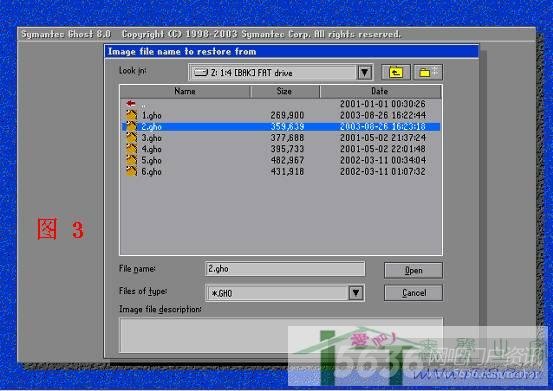Click the Image file description box
This screenshot has width=553, height=391.
(281, 335)
